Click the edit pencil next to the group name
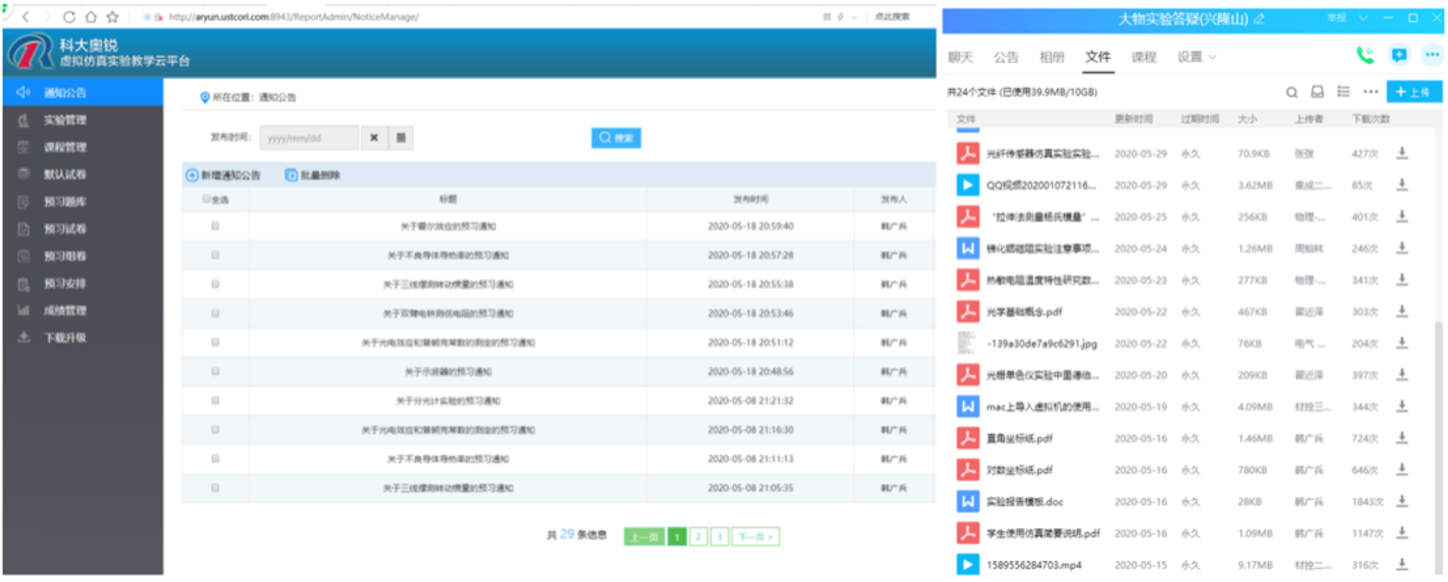This screenshot has width=1448, height=582. pyautogui.click(x=1259, y=19)
